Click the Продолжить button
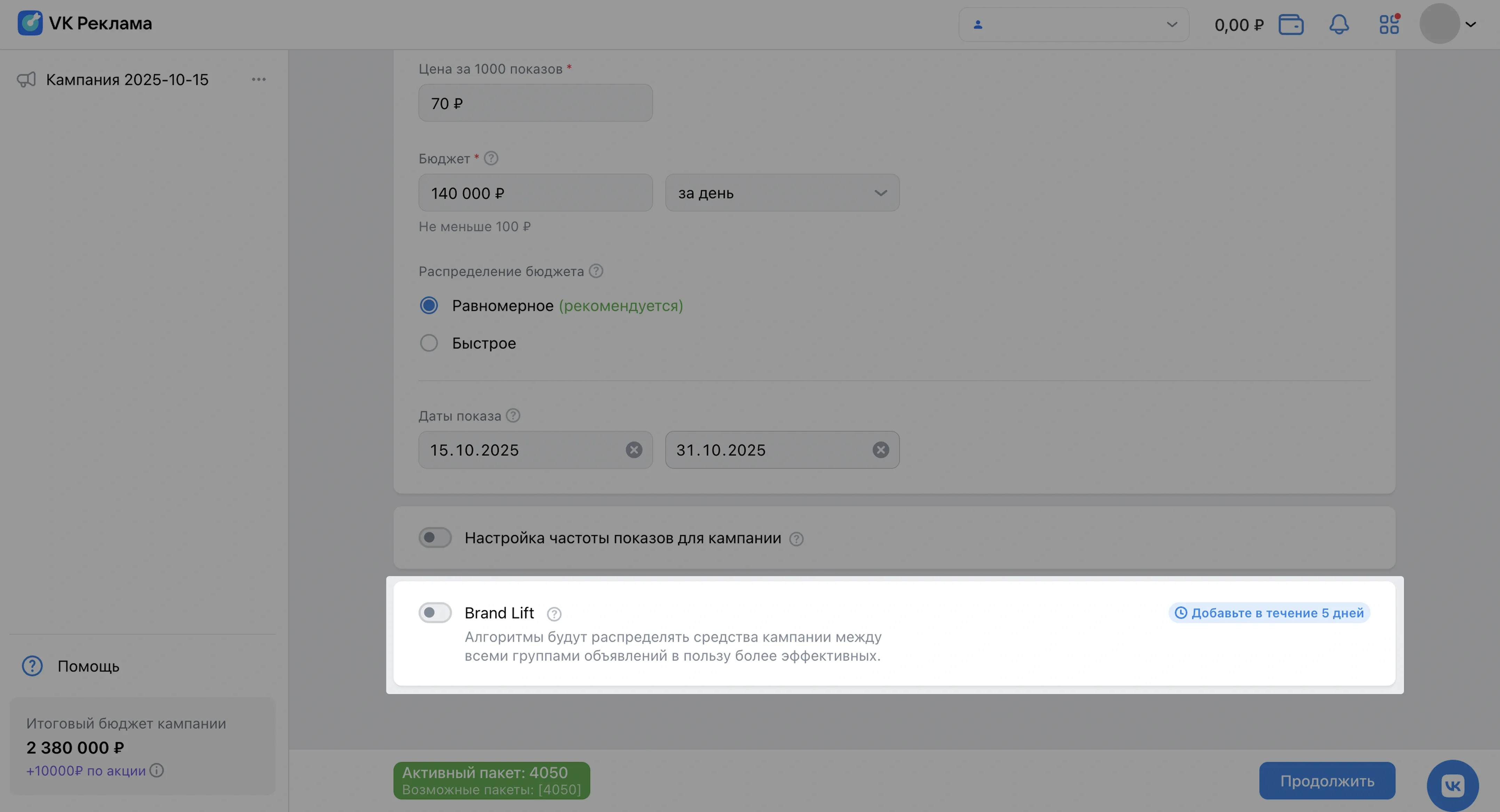 1326,781
